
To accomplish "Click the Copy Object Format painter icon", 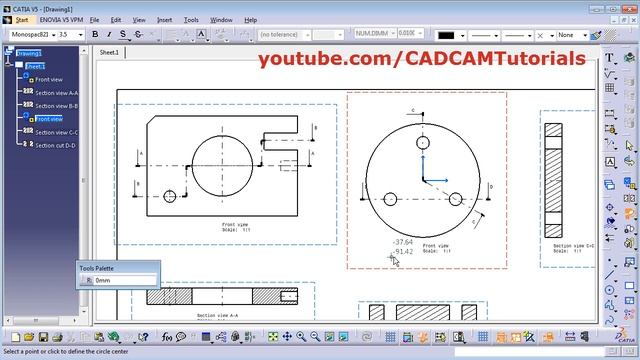I will click(x=596, y=35).
